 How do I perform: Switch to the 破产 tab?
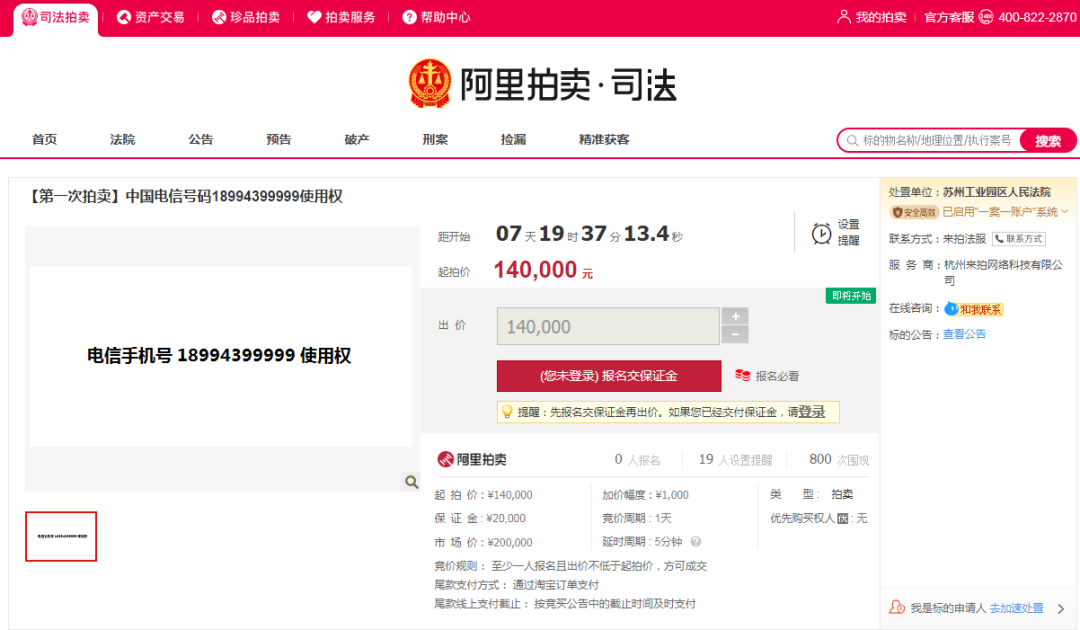point(357,140)
